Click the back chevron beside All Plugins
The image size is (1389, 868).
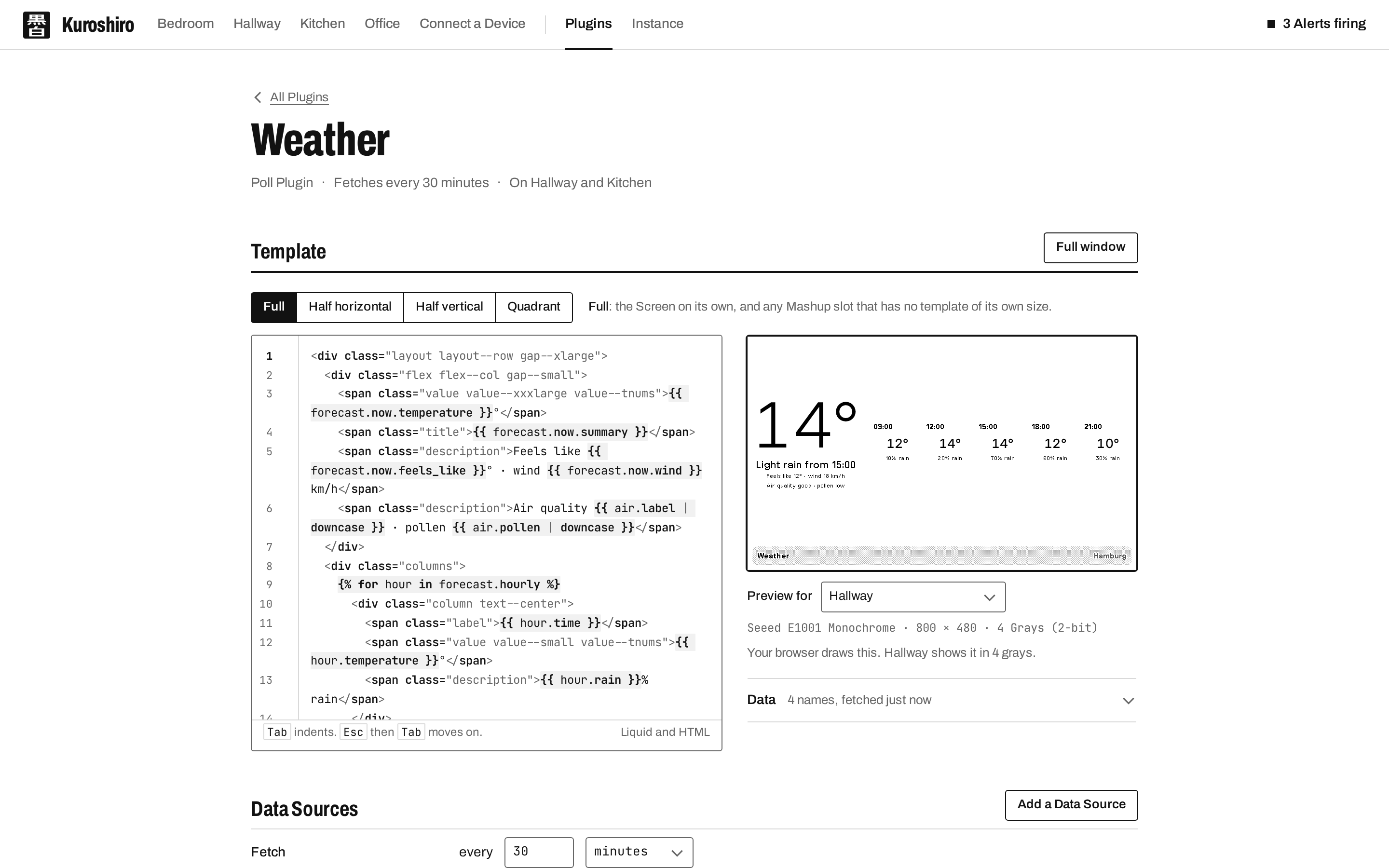pyautogui.click(x=258, y=97)
